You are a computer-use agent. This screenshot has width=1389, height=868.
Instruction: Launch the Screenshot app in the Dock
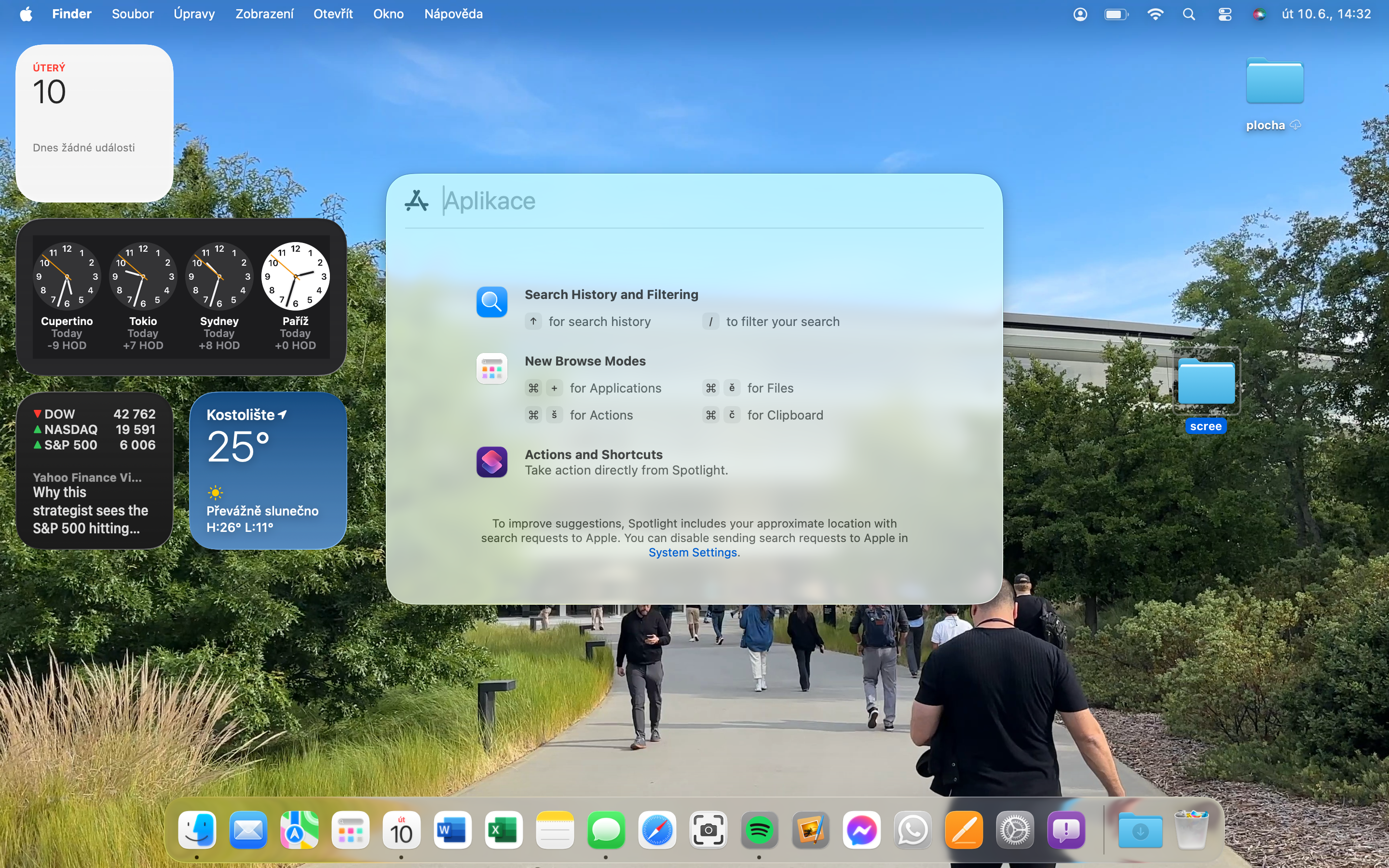coord(708,830)
